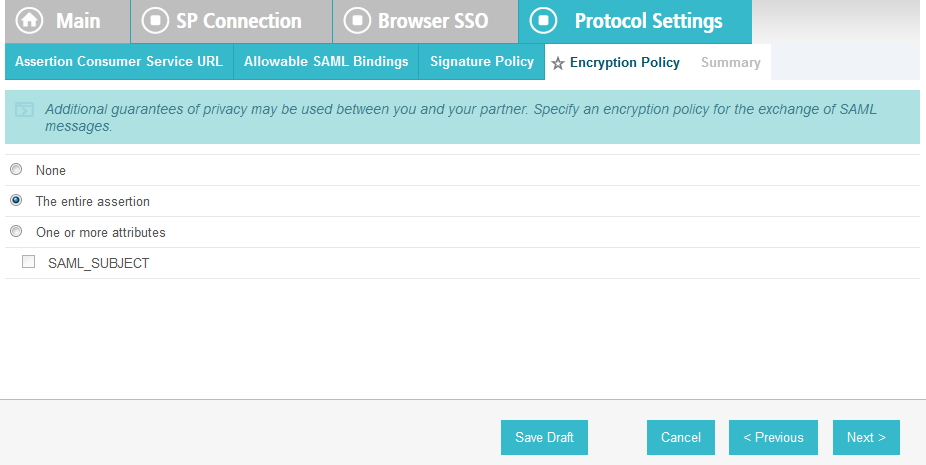Go to the Signature Policy tab
The width and height of the screenshot is (926, 465).
tap(482, 61)
